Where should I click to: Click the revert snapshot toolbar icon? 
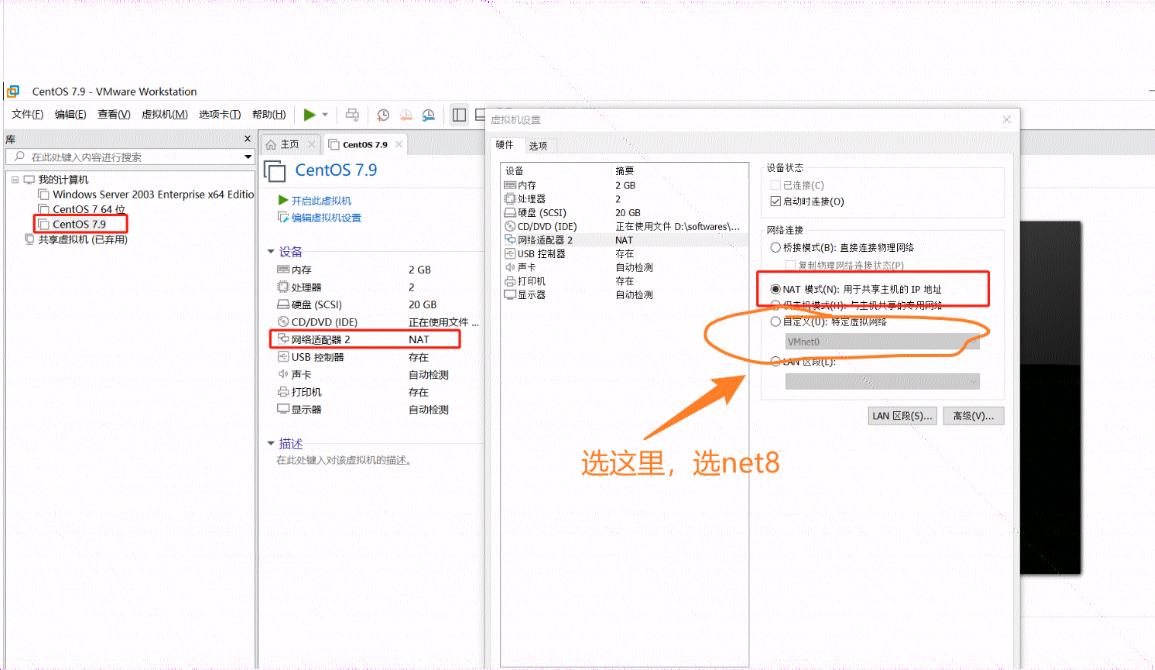pos(405,113)
